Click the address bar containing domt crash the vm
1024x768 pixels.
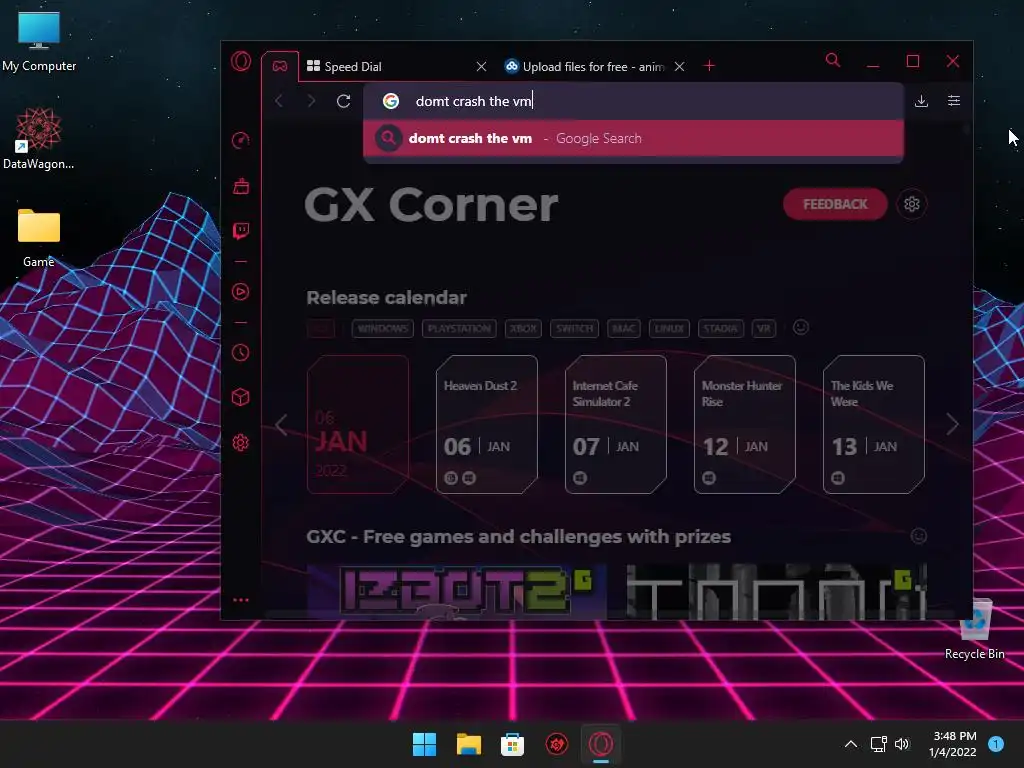(633, 101)
